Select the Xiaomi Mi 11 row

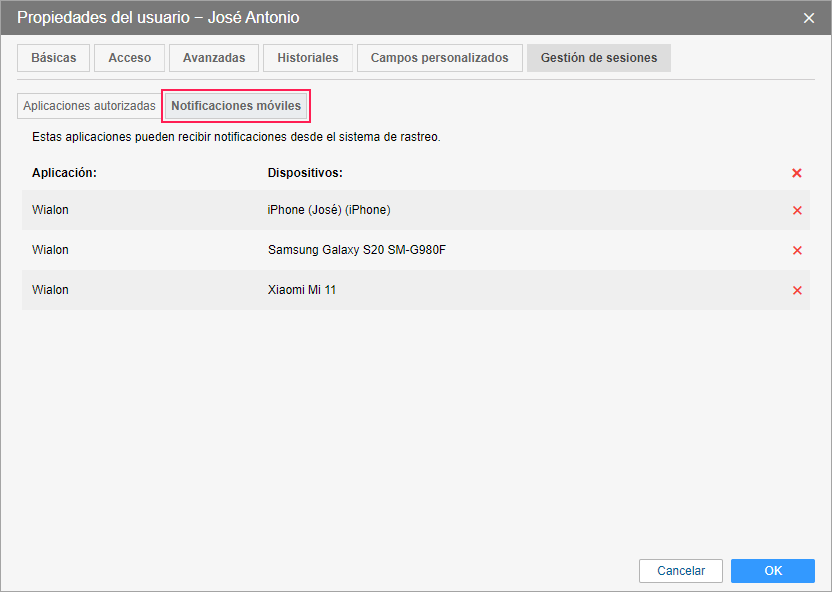[x=302, y=290]
